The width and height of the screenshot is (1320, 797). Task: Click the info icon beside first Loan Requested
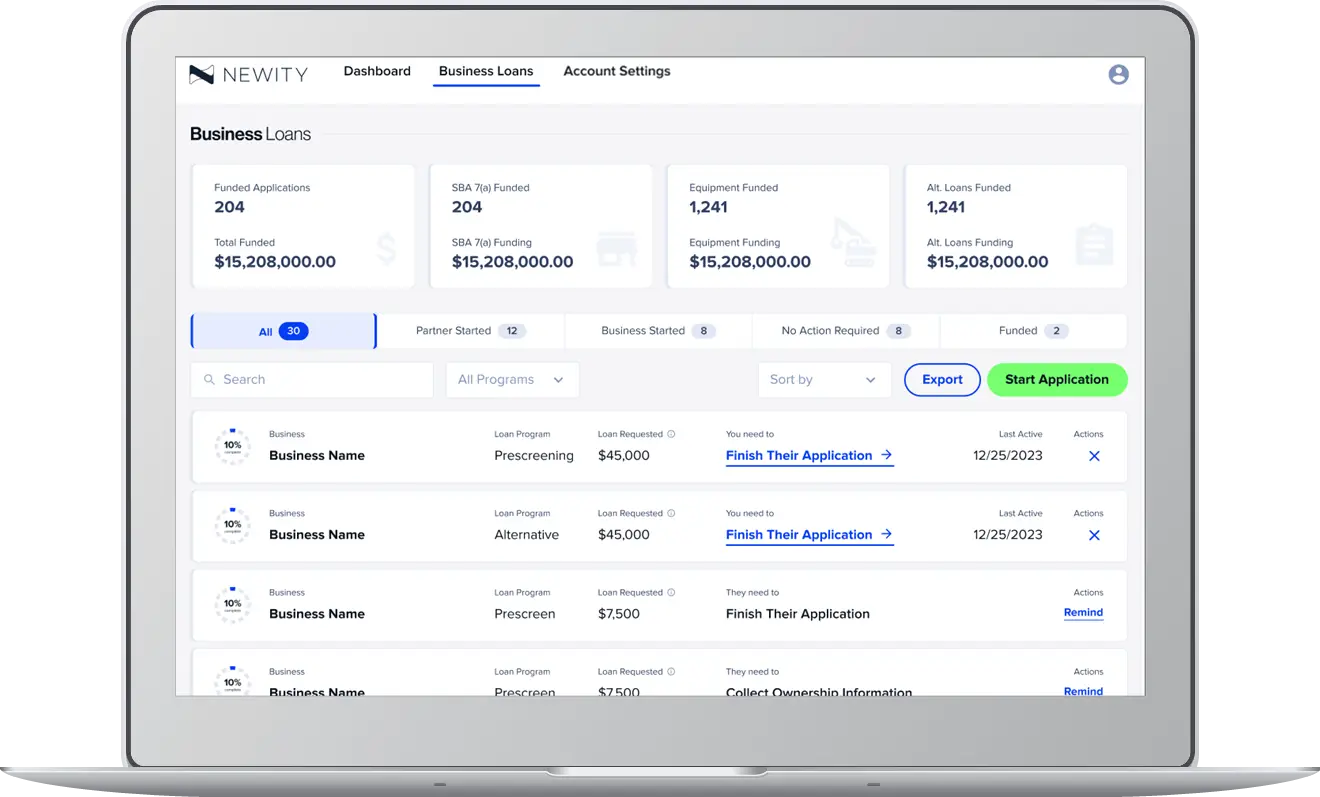pos(671,434)
